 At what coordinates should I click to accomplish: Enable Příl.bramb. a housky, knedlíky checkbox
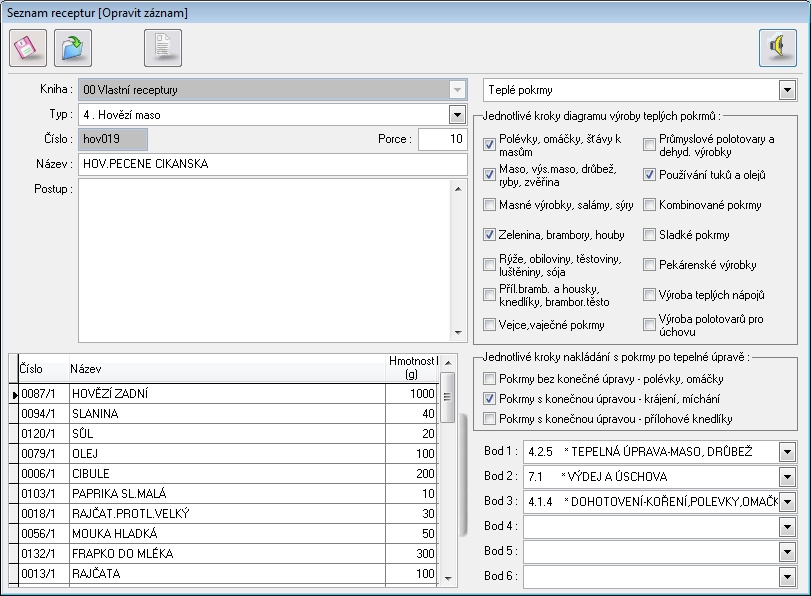[x=489, y=295]
